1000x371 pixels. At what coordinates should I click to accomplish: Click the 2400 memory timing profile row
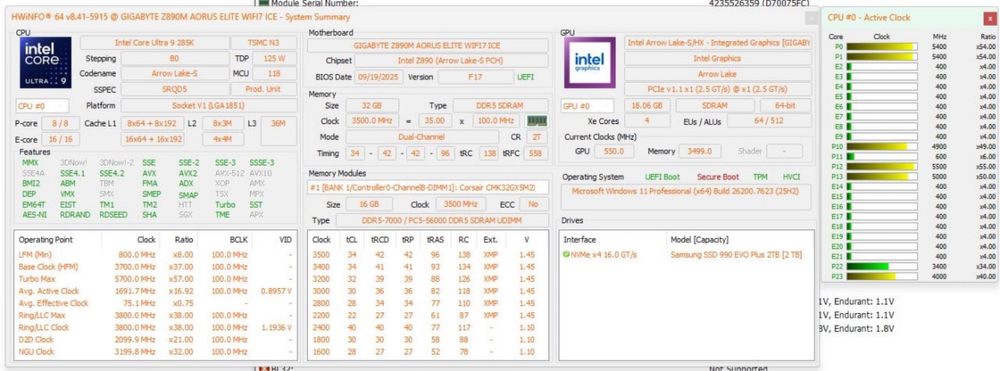428,327
